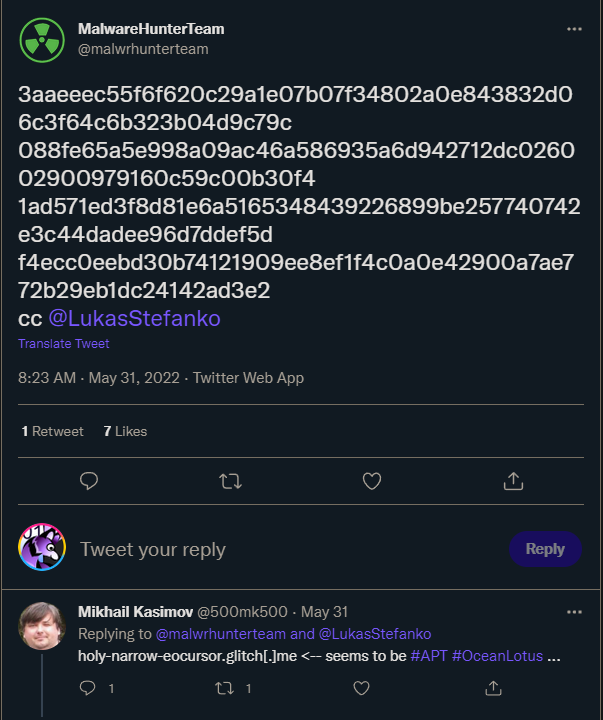Open the MalwareHunterTeam radiation avatar

tap(42, 40)
